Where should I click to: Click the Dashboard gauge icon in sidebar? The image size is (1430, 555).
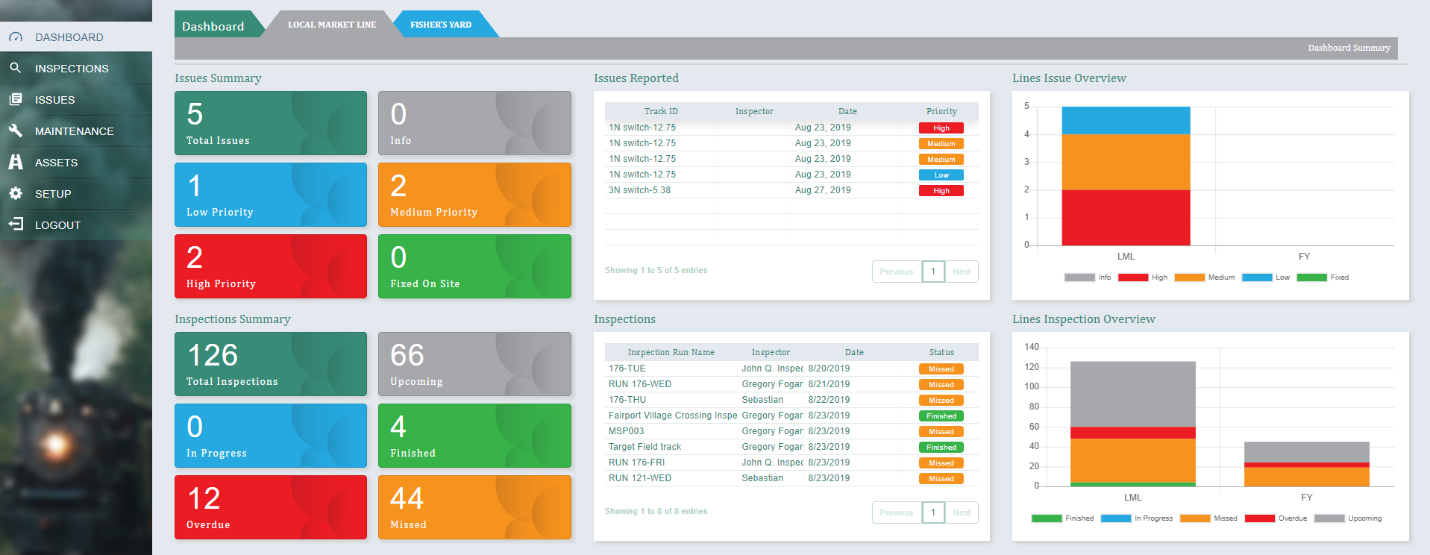(15, 37)
